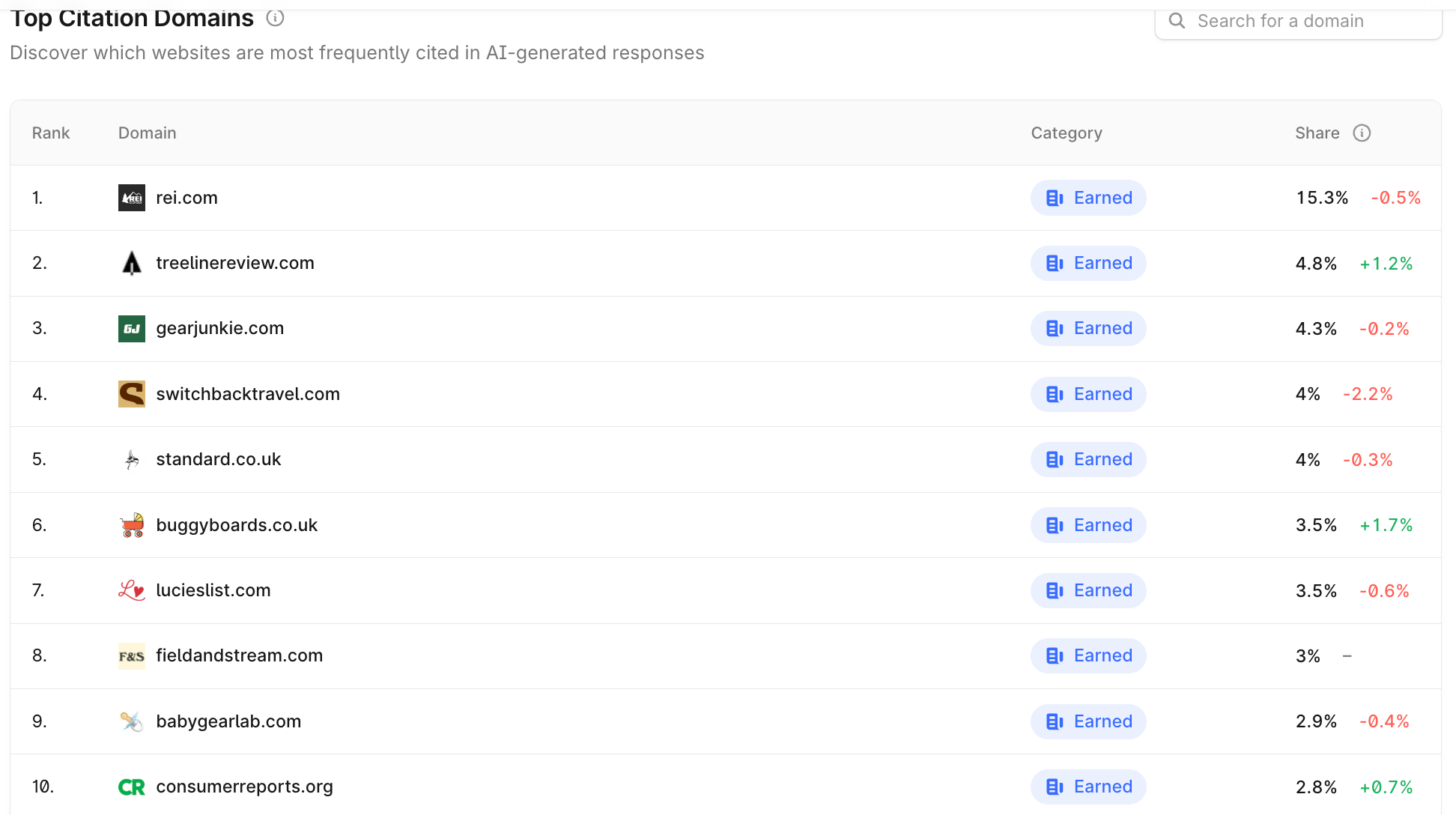The width and height of the screenshot is (1456, 815).
Task: Click the fieldandstream.com F&S favicon
Action: click(132, 656)
